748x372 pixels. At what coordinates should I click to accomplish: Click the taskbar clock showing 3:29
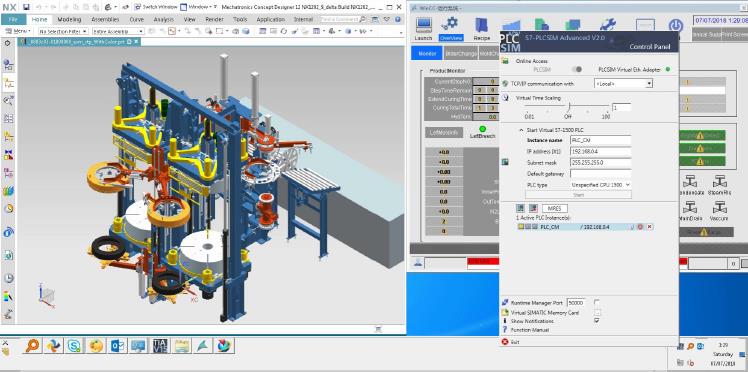click(722, 344)
